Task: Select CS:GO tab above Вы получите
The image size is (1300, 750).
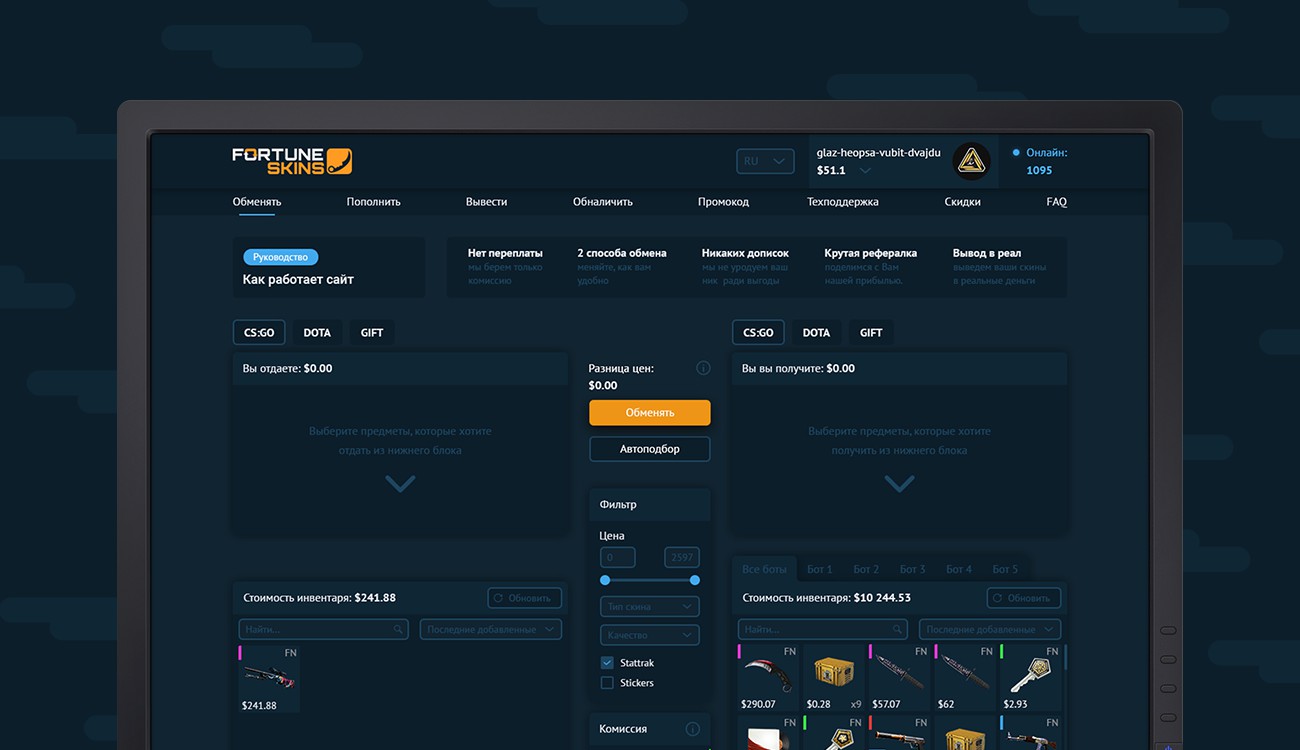Action: [x=758, y=333]
